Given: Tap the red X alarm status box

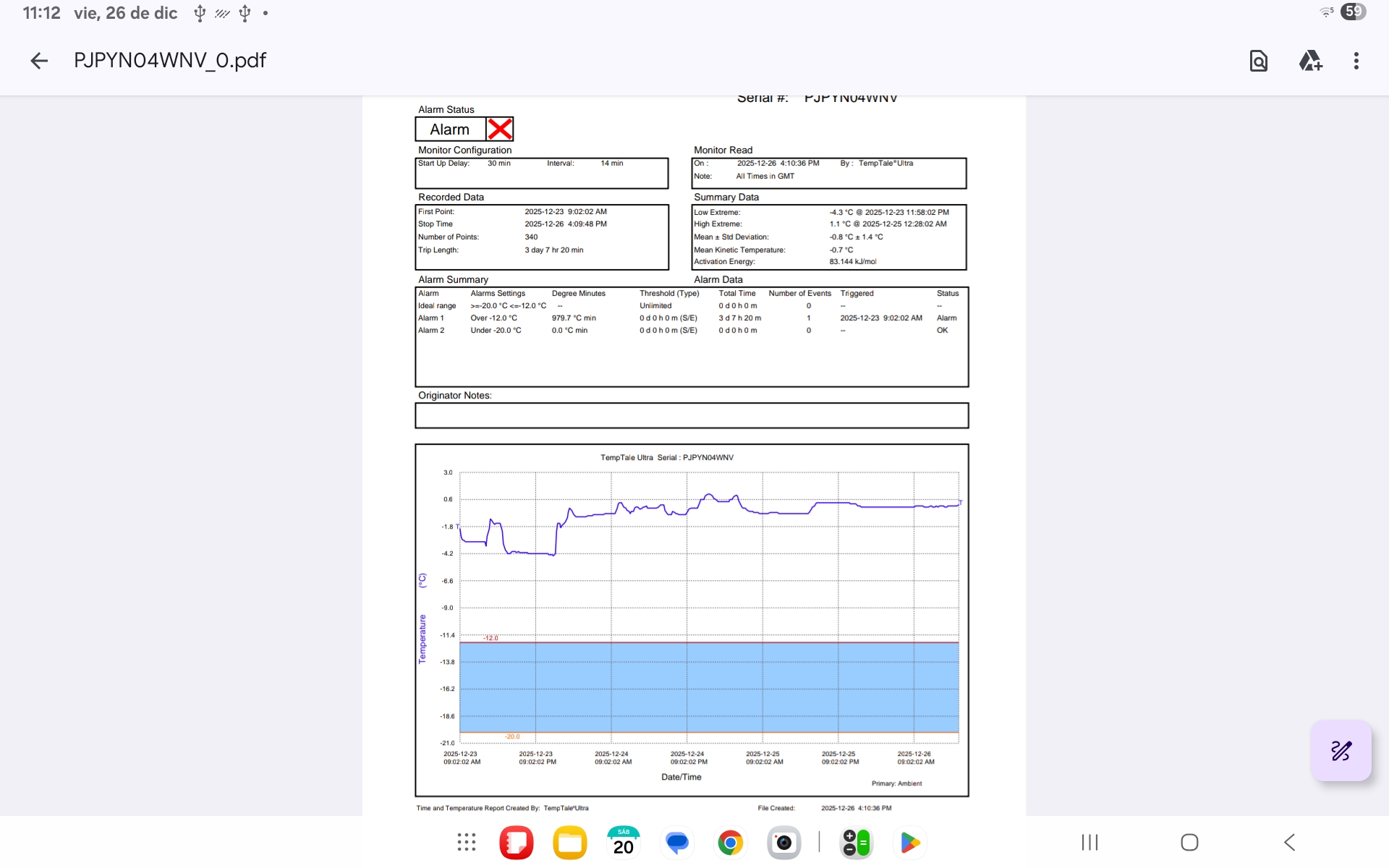Looking at the screenshot, I should (x=500, y=129).
